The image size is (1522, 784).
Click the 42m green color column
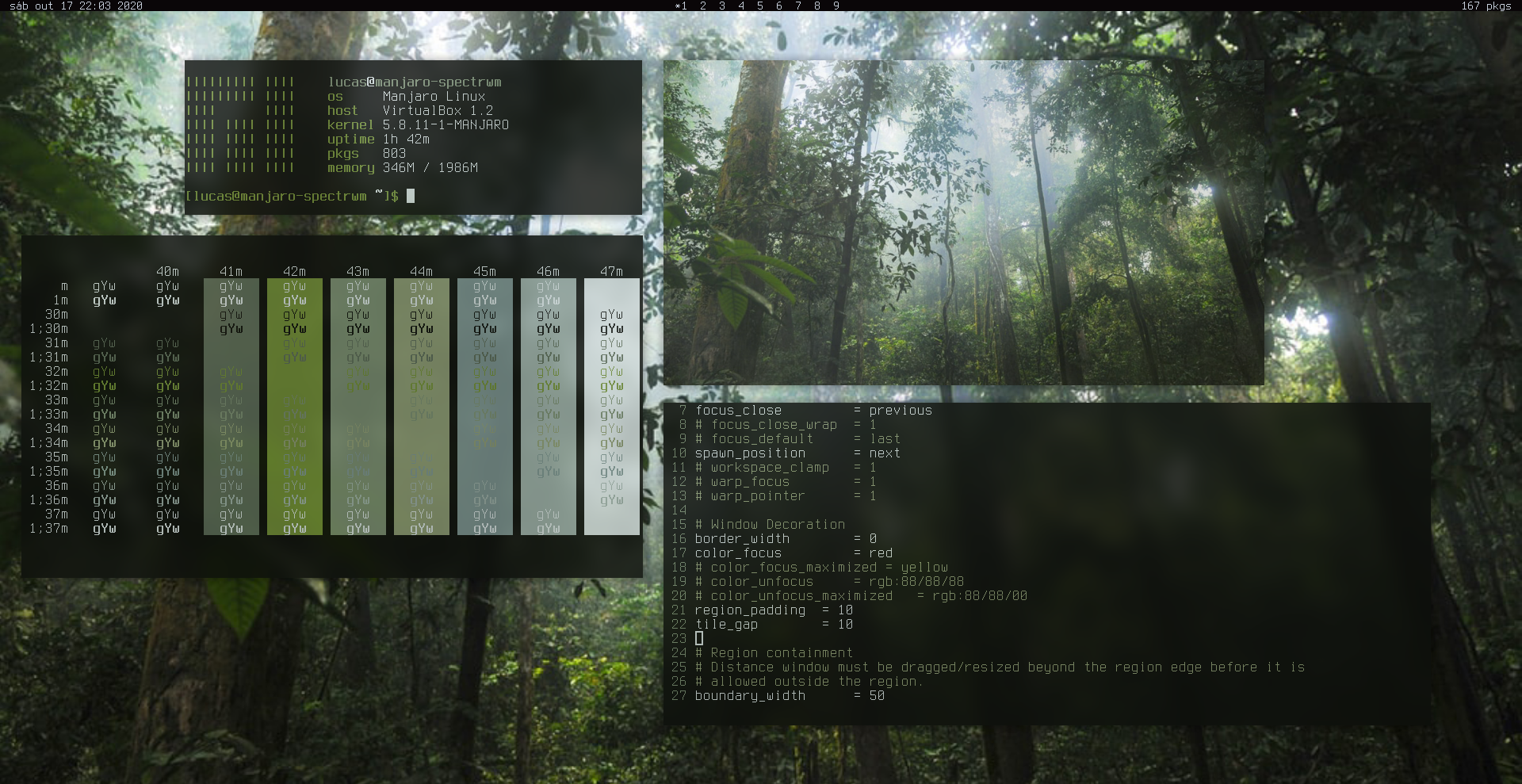click(x=294, y=407)
